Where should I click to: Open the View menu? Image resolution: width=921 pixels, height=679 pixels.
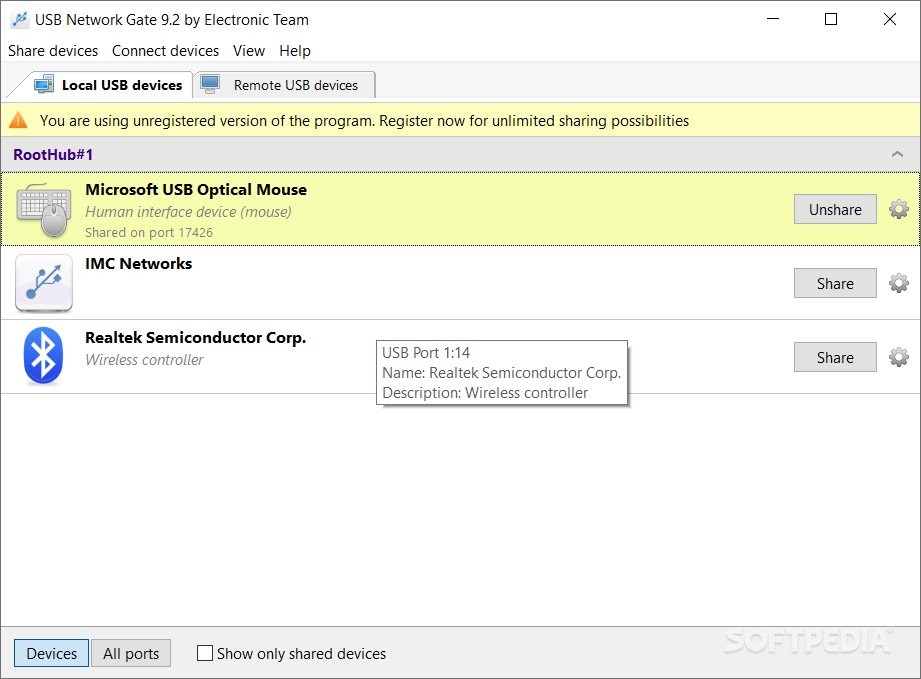click(249, 51)
